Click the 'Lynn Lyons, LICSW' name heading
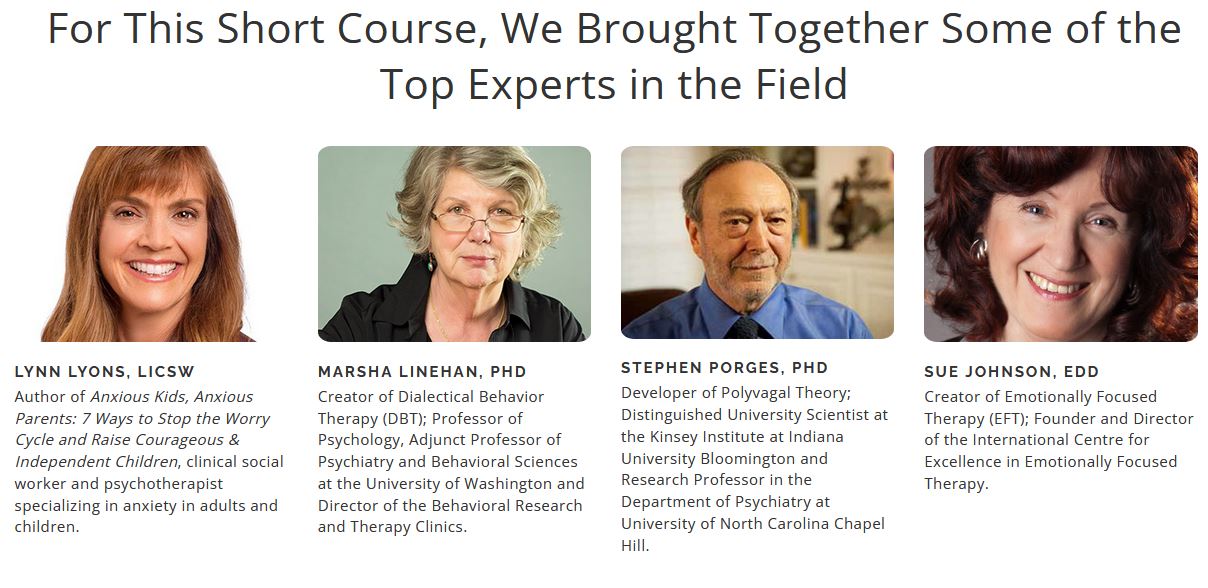Viewport: 1208px width, 588px height. pyautogui.click(x=105, y=372)
